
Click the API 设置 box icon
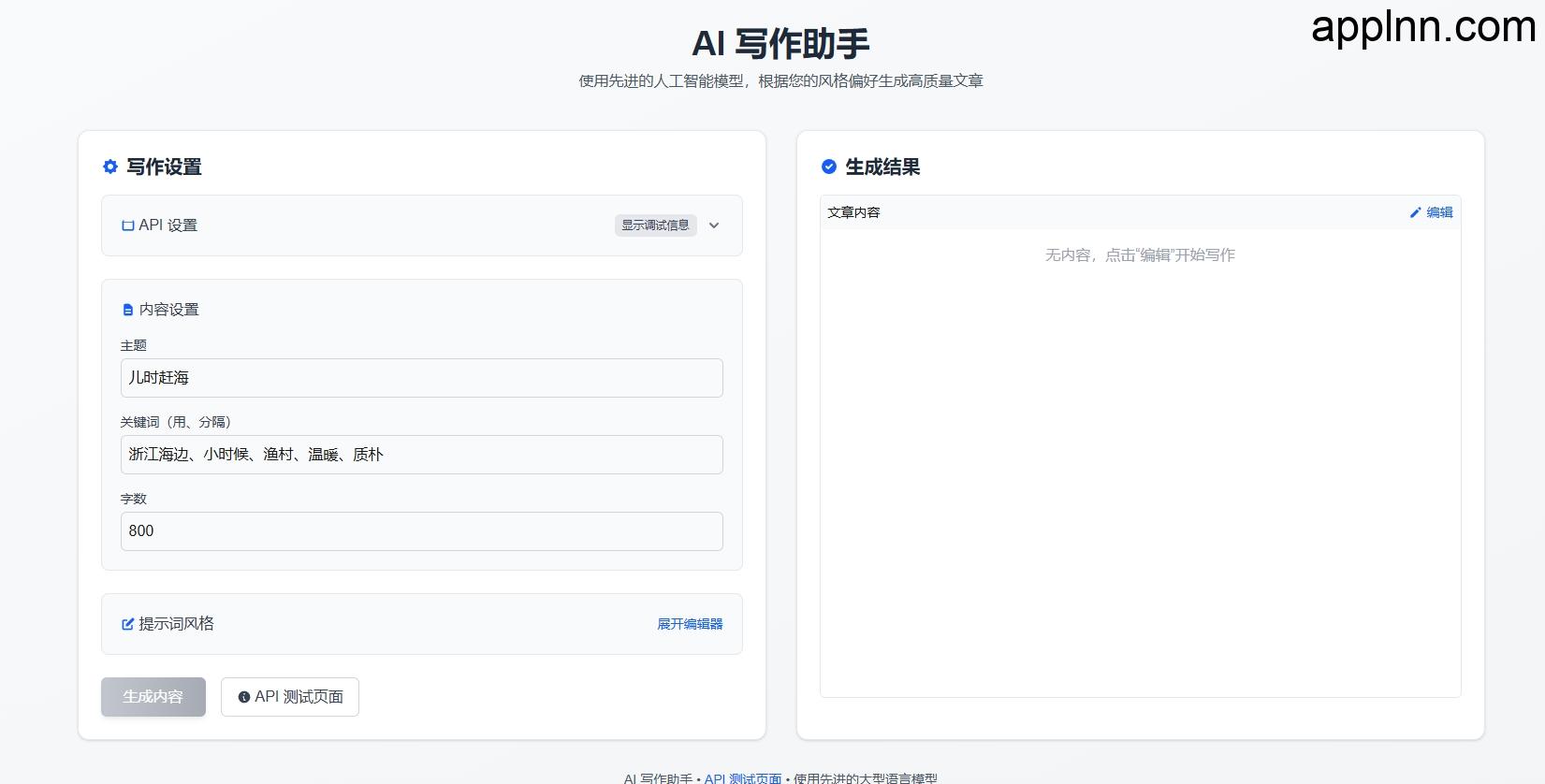pos(128,225)
